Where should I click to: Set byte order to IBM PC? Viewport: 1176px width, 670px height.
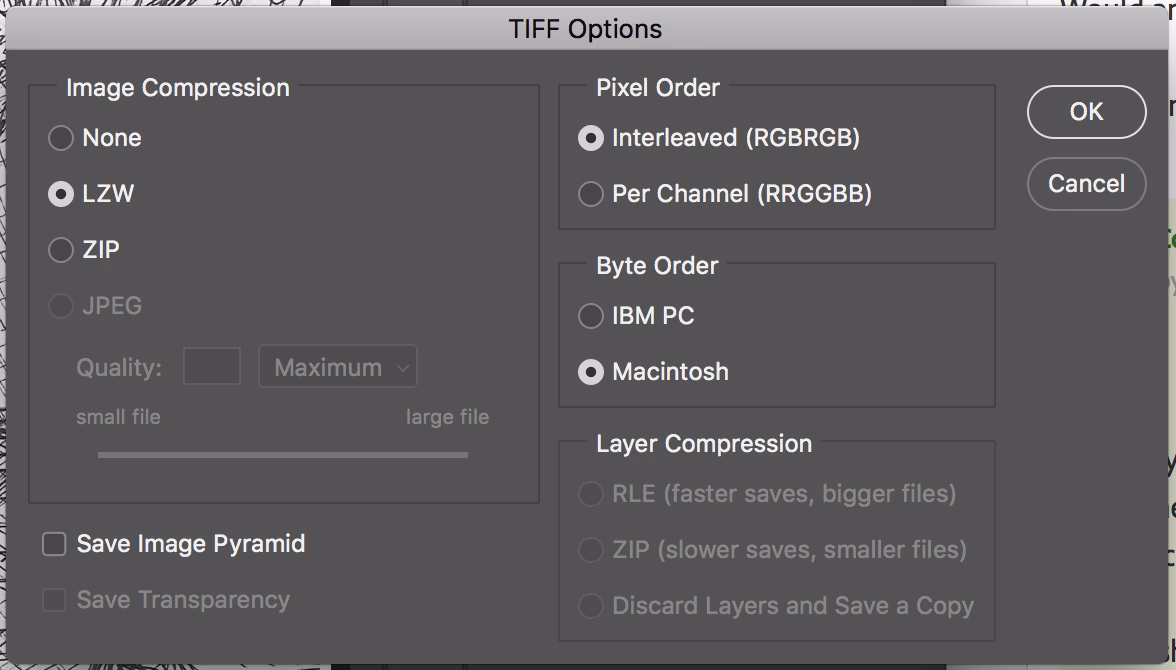point(590,316)
